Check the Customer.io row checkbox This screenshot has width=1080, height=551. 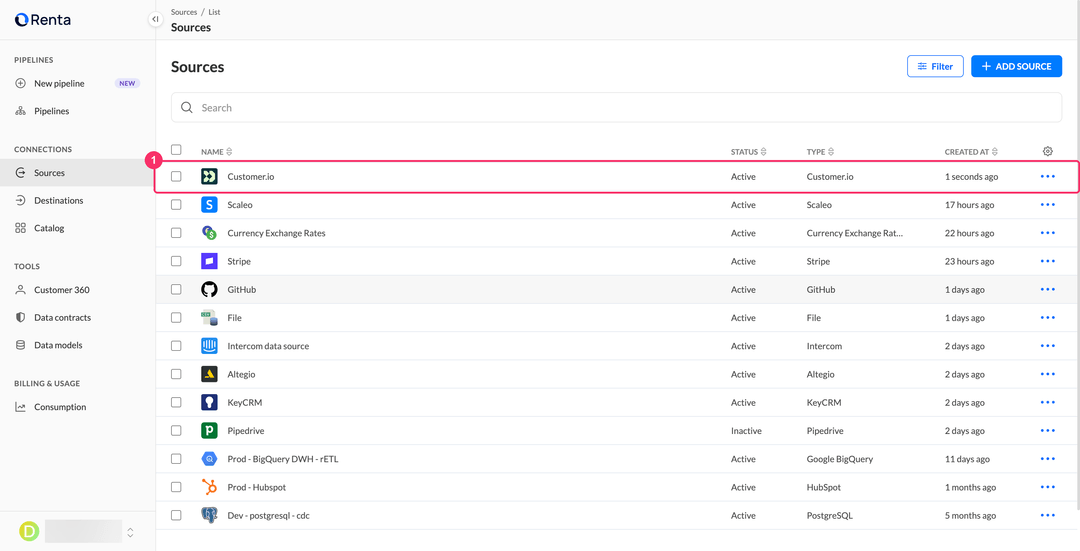[176, 176]
